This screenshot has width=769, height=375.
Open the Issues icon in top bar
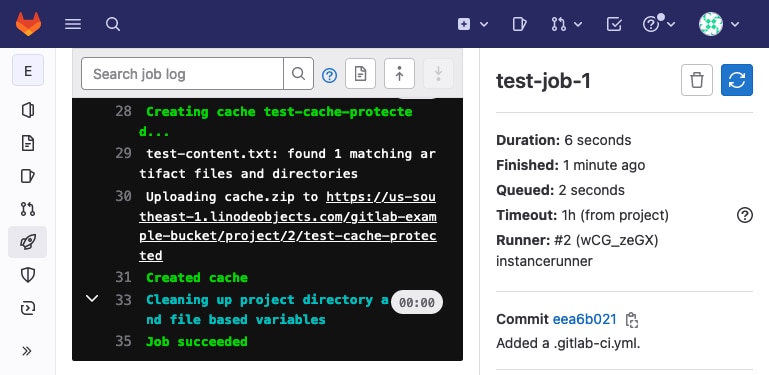[519, 24]
